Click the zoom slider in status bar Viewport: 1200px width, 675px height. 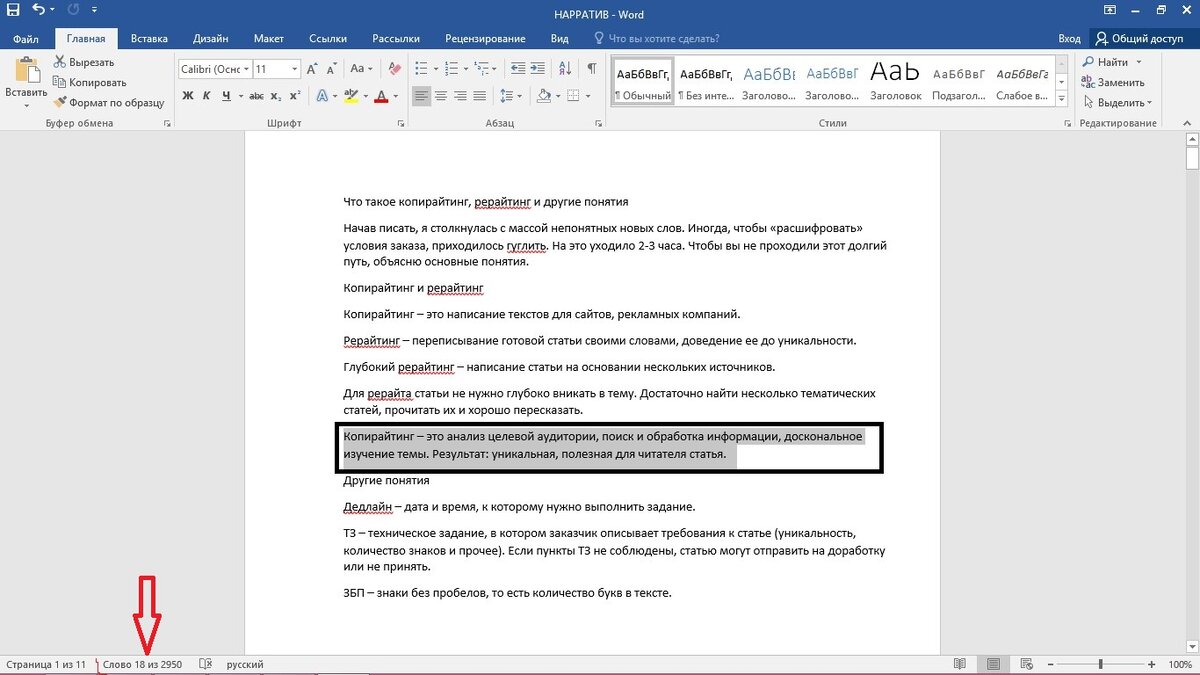pyautogui.click(x=1100, y=664)
